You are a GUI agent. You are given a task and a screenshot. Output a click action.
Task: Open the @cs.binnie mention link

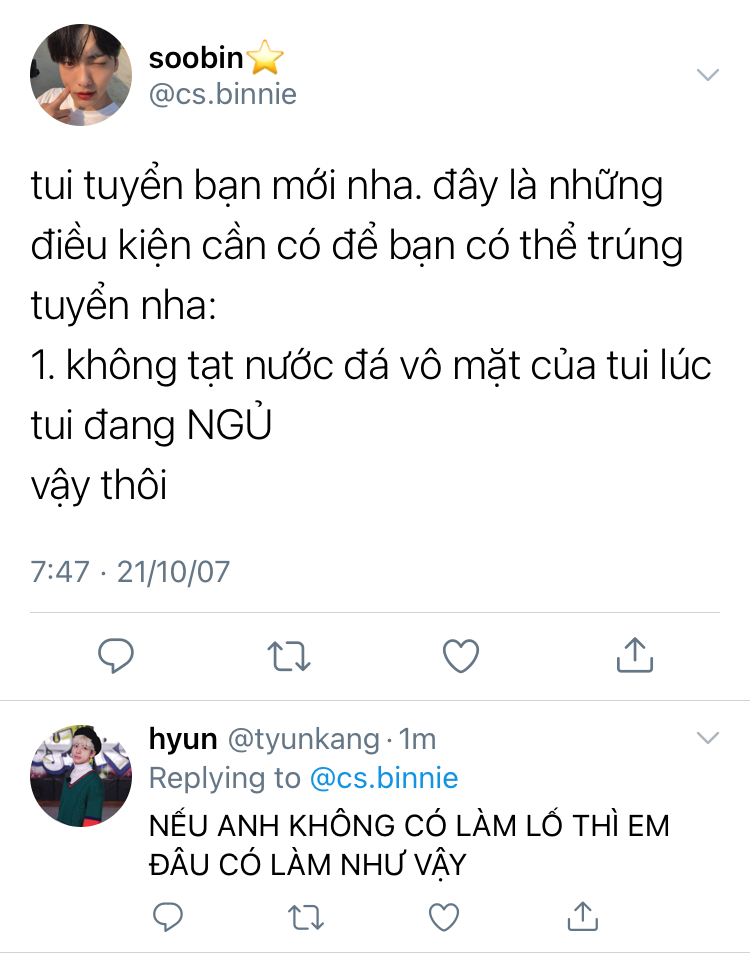click(x=384, y=778)
